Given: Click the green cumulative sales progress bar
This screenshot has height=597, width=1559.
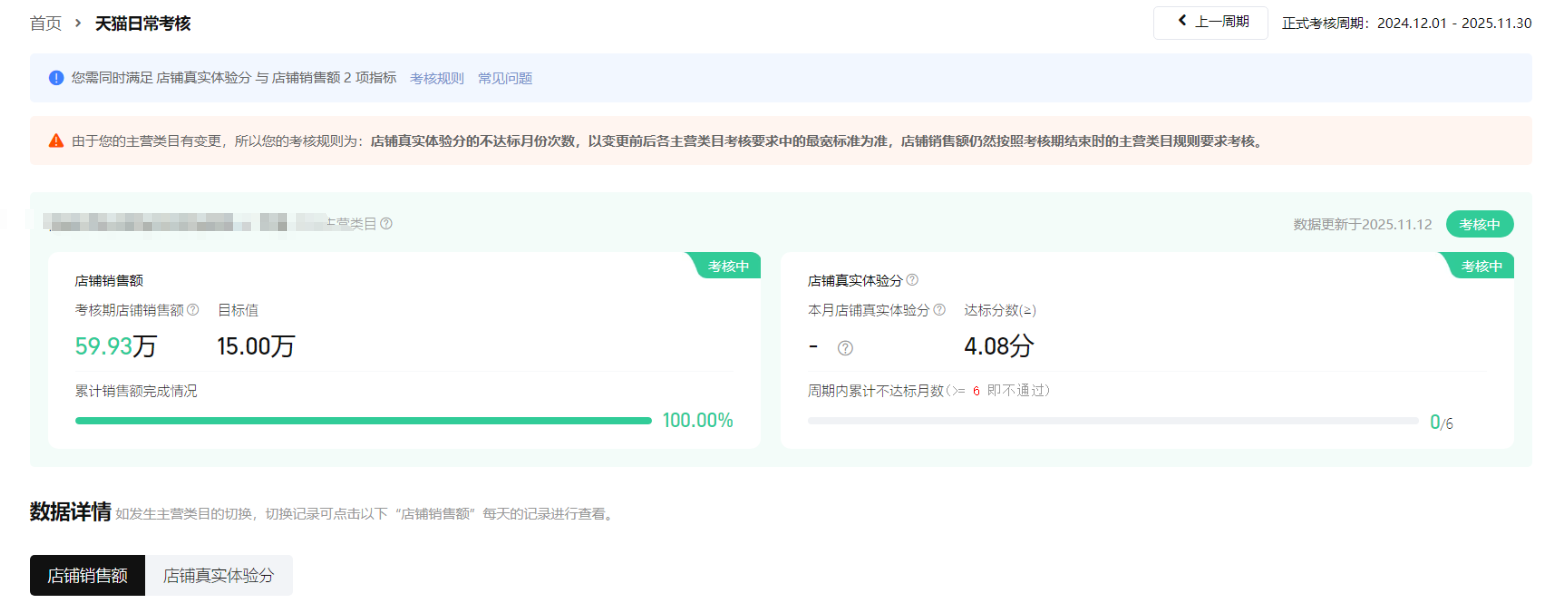Looking at the screenshot, I should click(x=363, y=421).
